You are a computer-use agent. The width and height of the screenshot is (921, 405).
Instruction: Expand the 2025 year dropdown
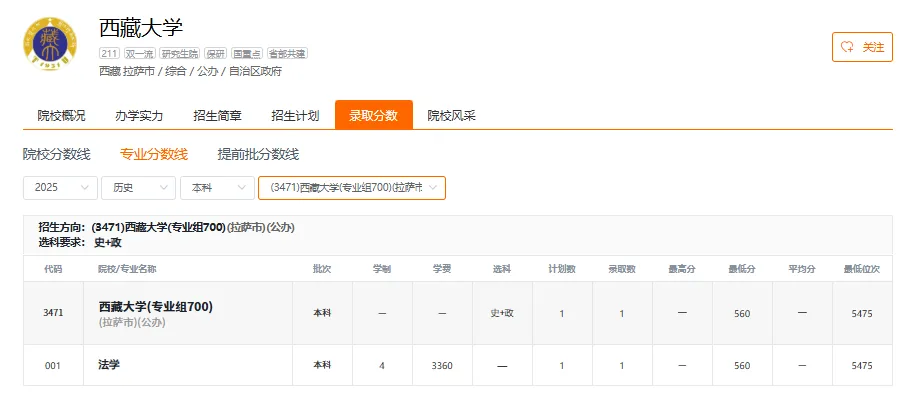coord(60,188)
